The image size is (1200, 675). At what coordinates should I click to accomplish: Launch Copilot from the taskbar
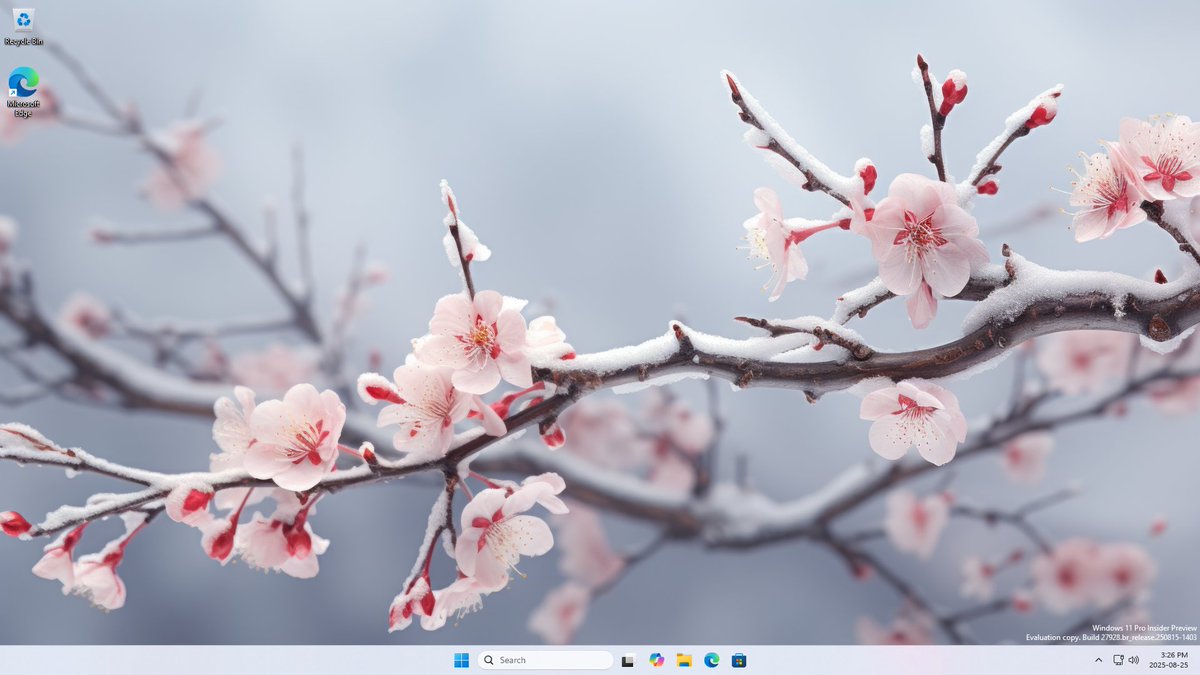[656, 660]
